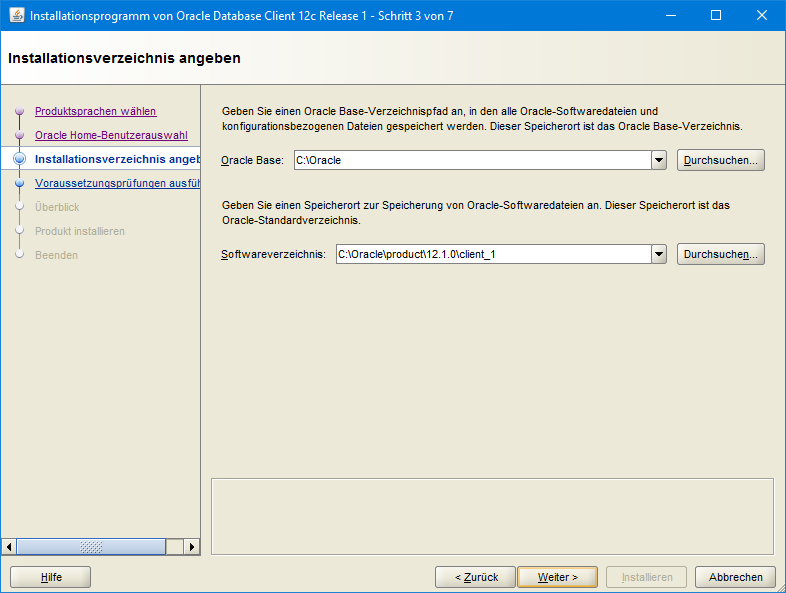Click the current-step bullet marker for Installationsverzeichnis
The image size is (786, 593).
[x=20, y=159]
